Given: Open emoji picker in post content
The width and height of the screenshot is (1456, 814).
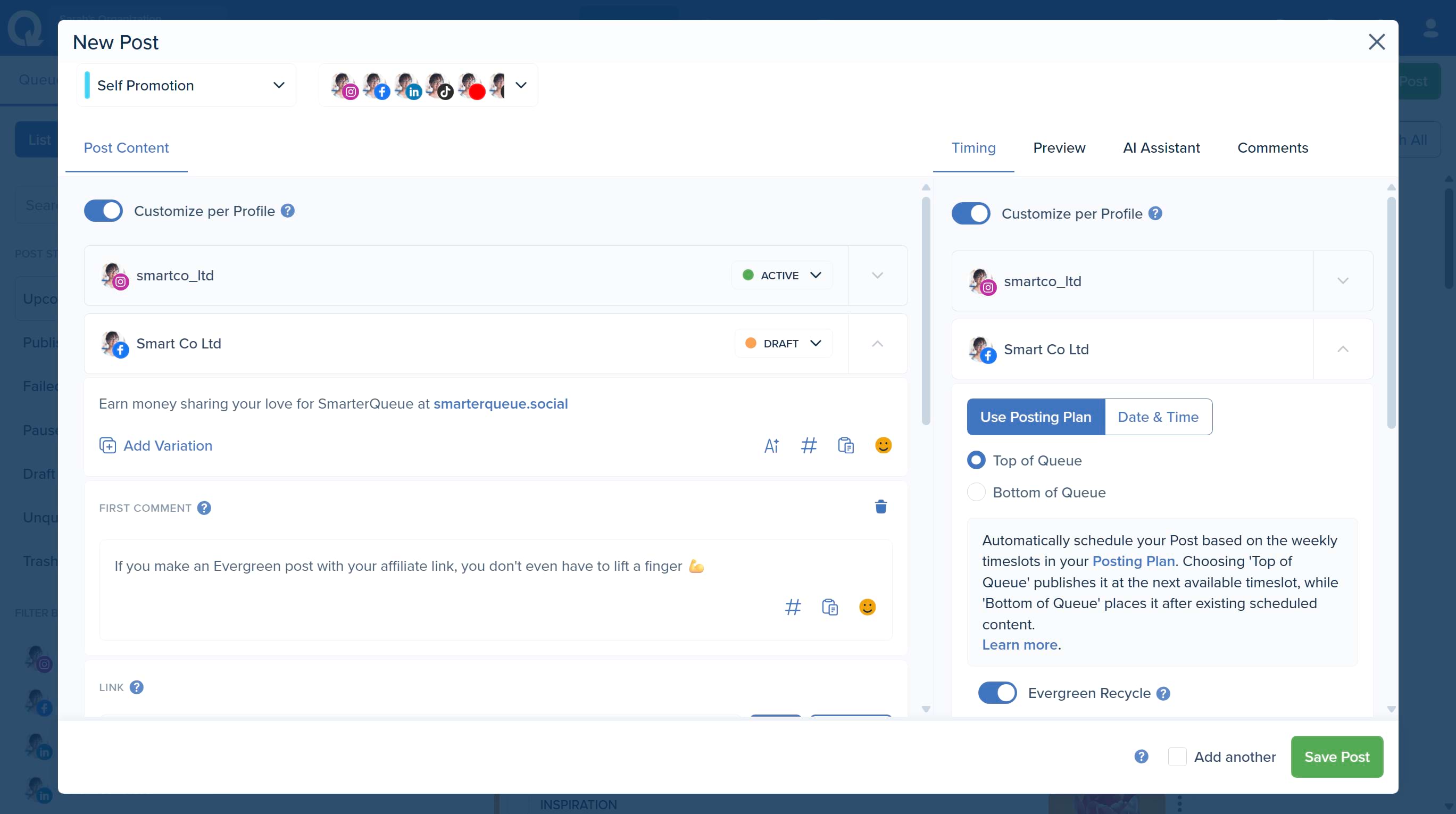Looking at the screenshot, I should tap(883, 445).
